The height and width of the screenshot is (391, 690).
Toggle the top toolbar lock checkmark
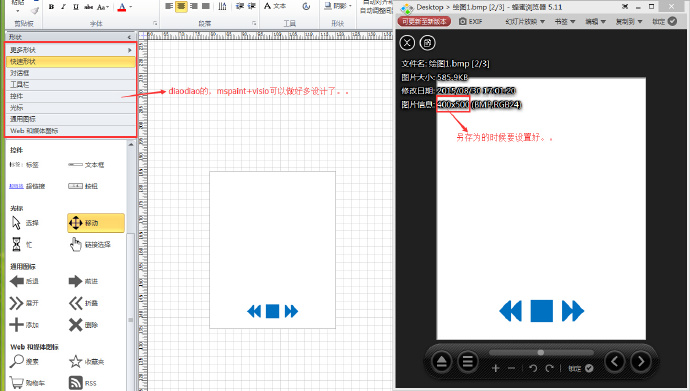click(x=672, y=21)
